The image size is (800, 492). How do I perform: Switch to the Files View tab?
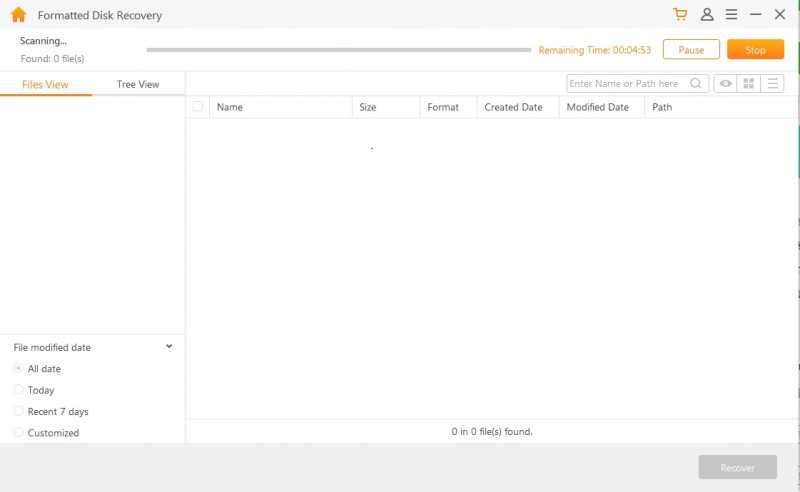[45, 85]
